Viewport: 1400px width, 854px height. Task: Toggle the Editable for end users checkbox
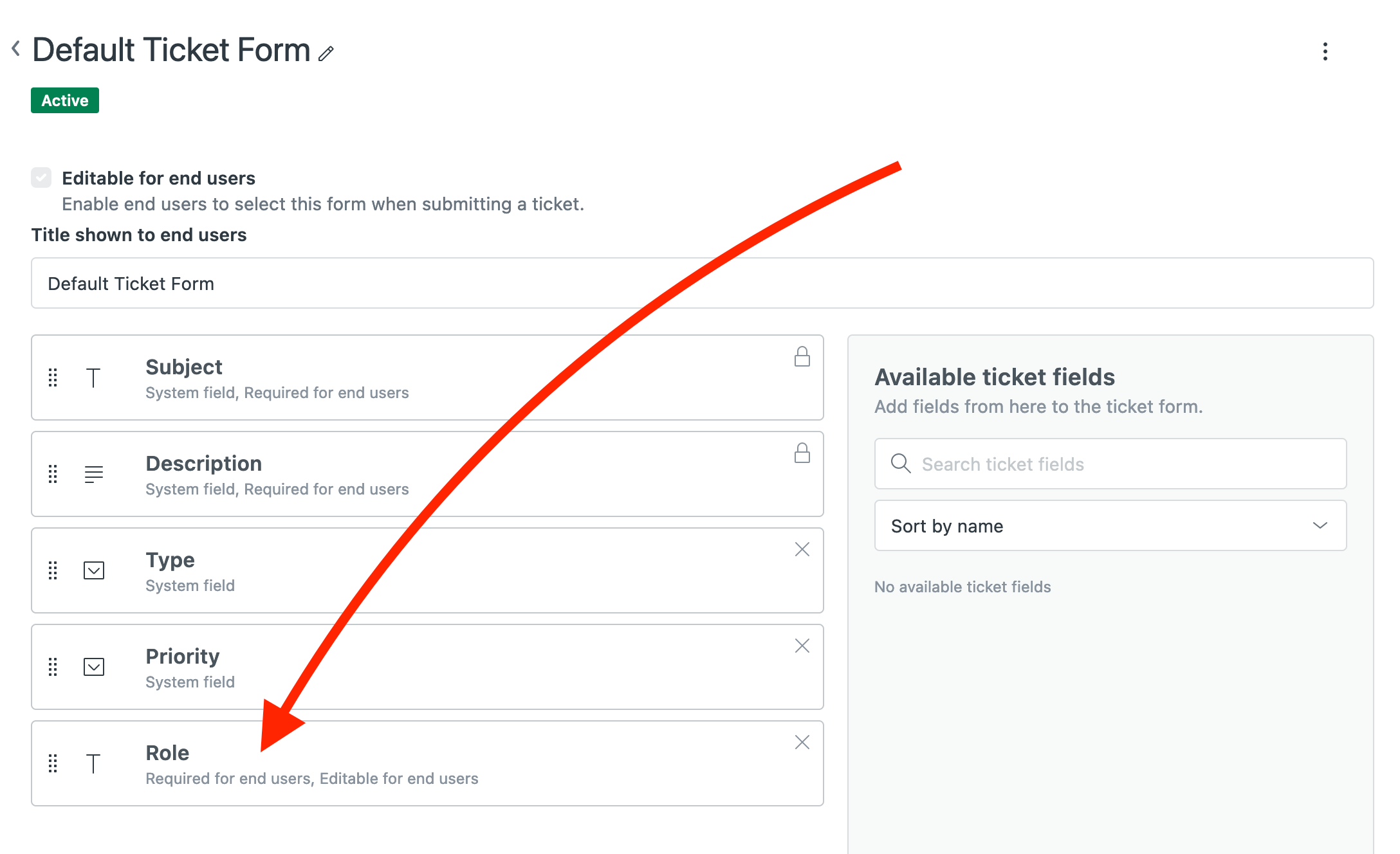pyautogui.click(x=41, y=178)
